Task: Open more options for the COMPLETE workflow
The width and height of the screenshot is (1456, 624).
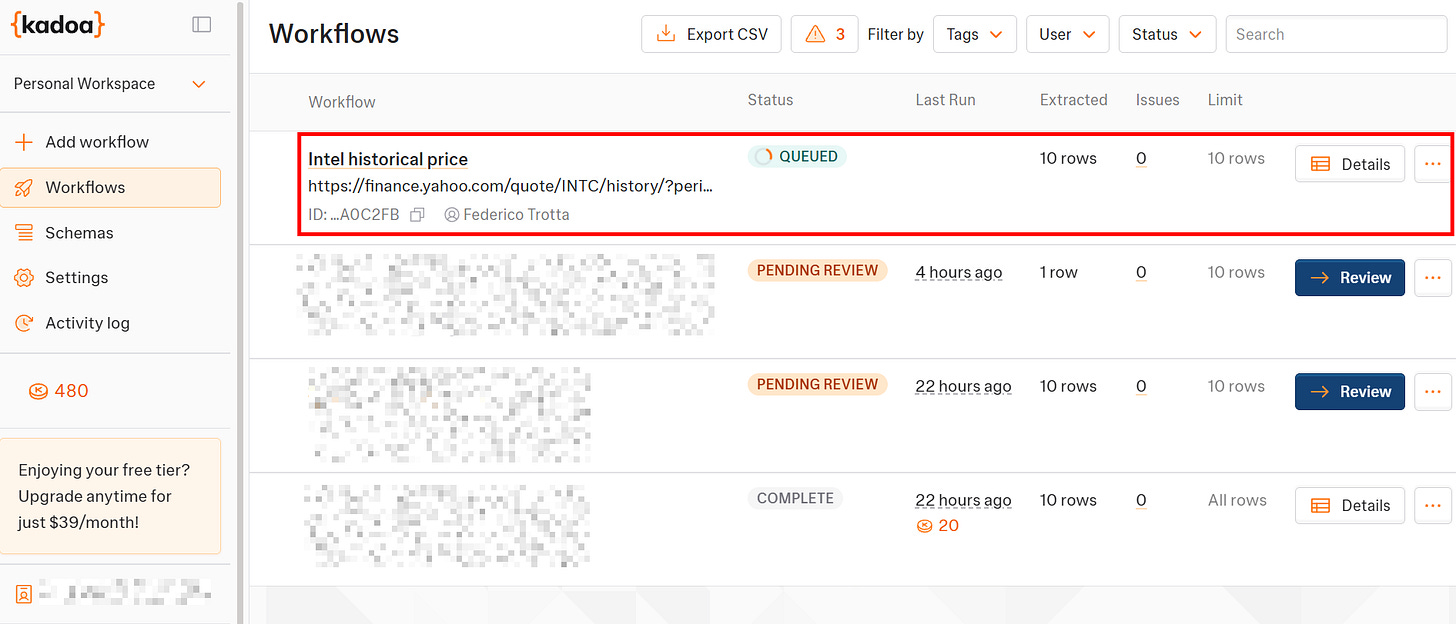Action: tap(1432, 506)
